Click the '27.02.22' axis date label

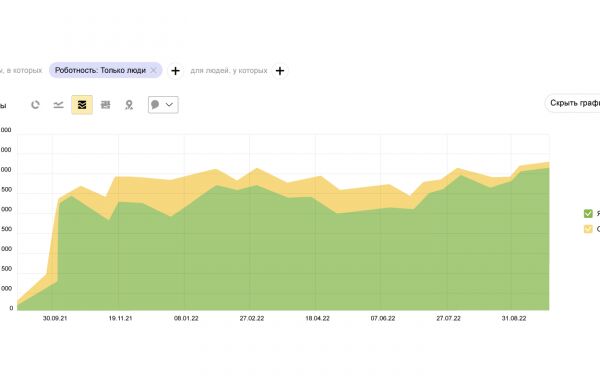coord(252,318)
